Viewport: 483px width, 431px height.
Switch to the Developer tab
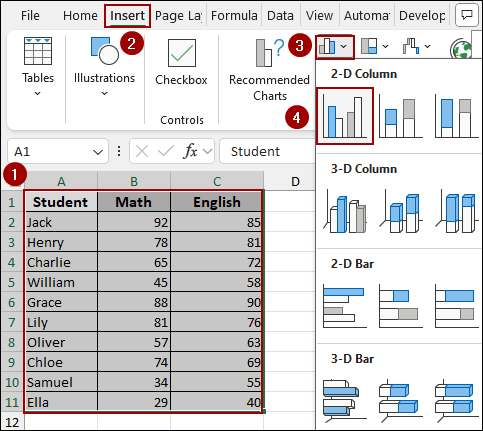tap(422, 16)
